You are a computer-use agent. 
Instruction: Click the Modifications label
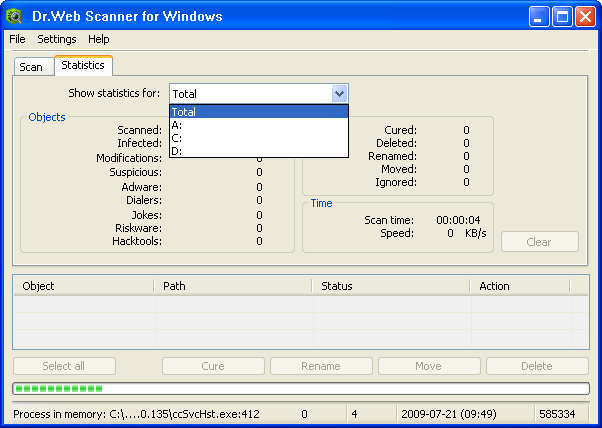(129, 158)
